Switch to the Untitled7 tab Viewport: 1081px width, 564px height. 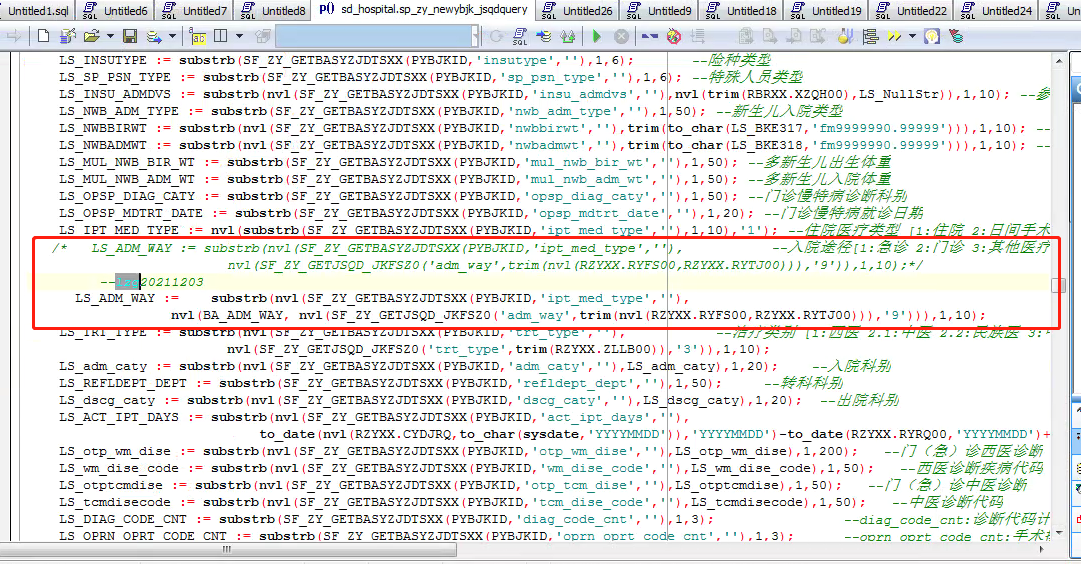pyautogui.click(x=194, y=10)
